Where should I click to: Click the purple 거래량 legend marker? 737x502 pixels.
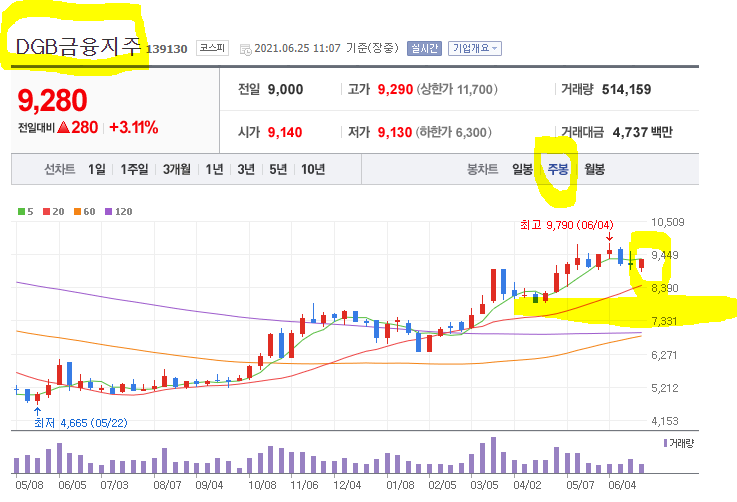(665, 443)
